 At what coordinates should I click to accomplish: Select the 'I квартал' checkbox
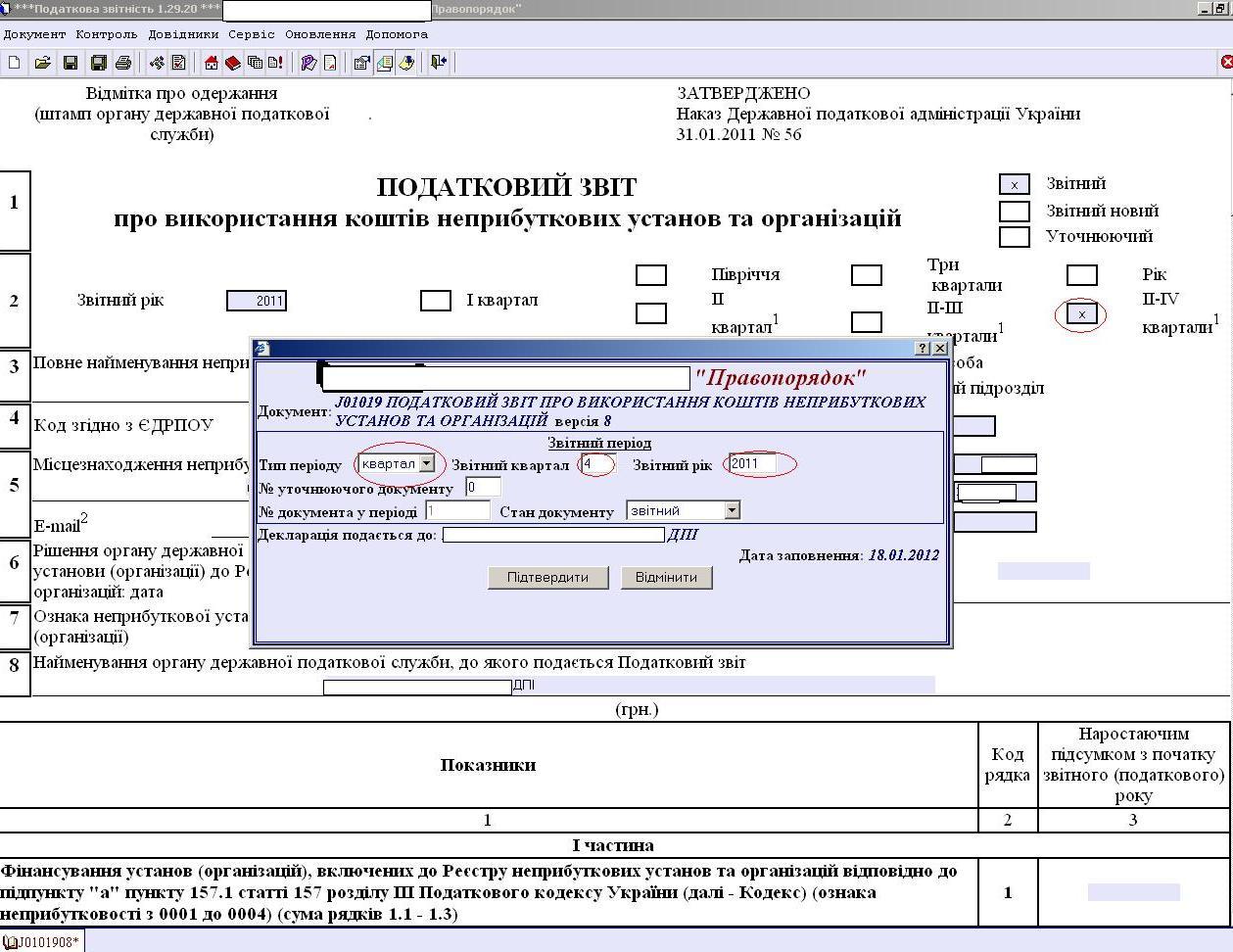pyautogui.click(x=435, y=301)
